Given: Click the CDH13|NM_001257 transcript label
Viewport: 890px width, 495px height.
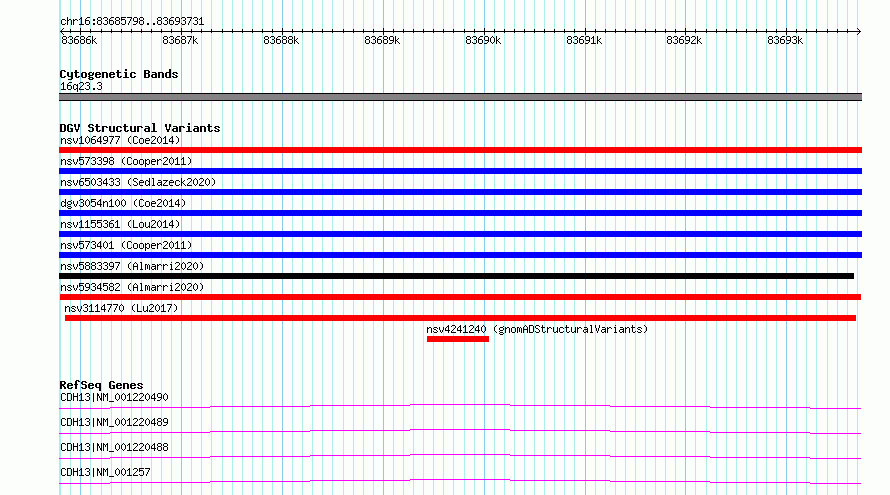Looking at the screenshot, I should click(105, 472).
